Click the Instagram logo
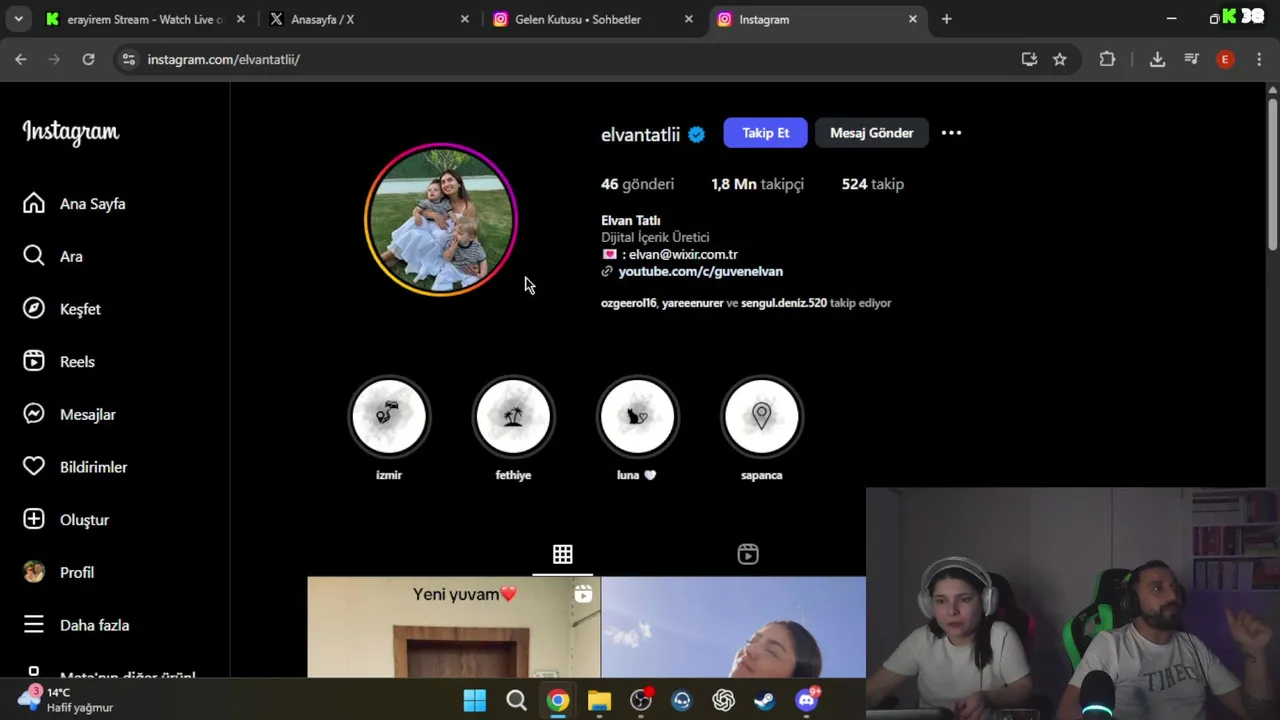This screenshot has height=720, width=1280. click(x=71, y=132)
